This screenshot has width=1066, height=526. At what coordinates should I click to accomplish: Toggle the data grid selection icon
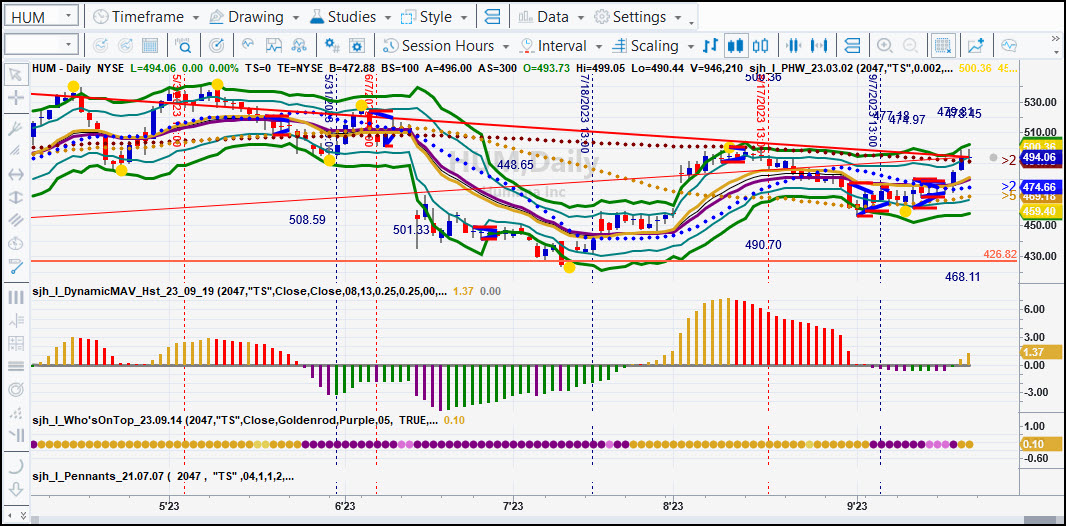(942, 46)
